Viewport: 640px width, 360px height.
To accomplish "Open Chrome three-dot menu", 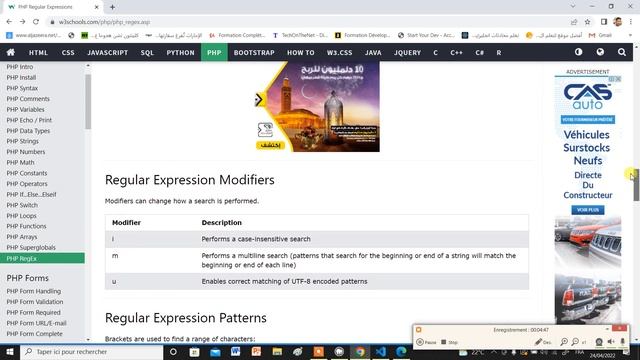I will tap(631, 22).
